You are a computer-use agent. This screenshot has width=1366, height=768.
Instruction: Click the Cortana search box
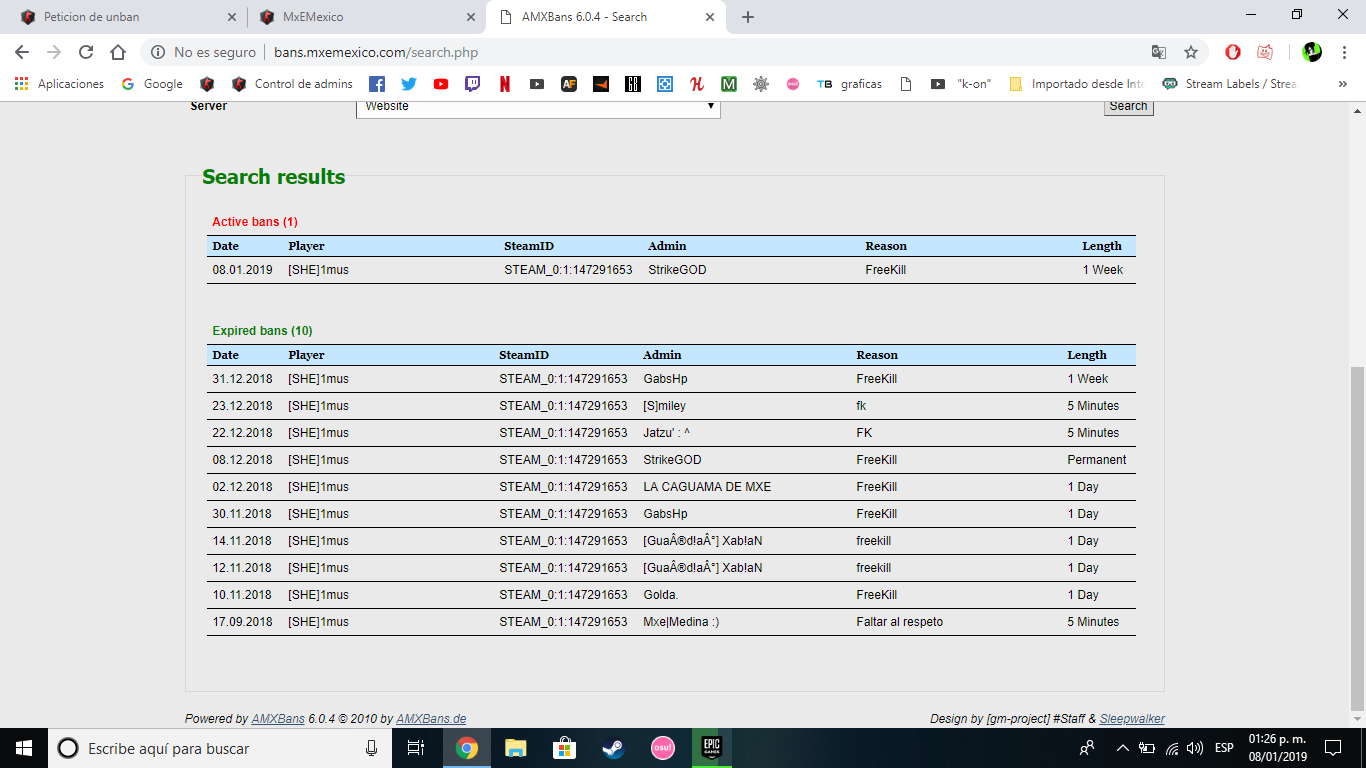click(x=220, y=748)
